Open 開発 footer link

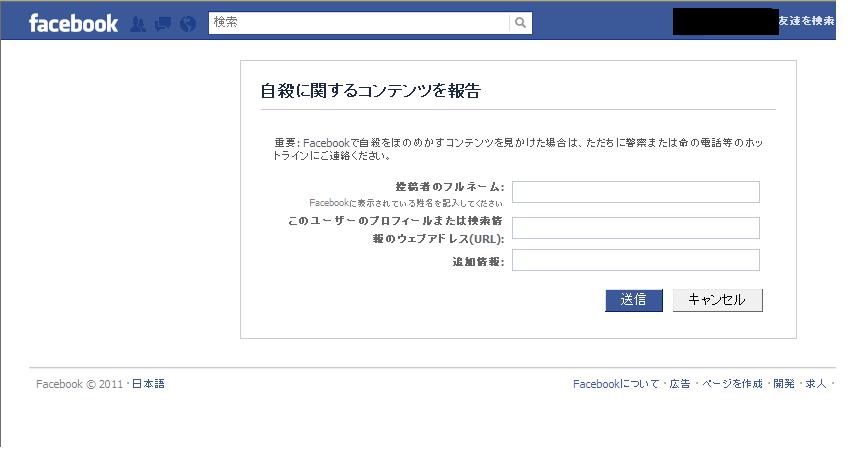click(784, 384)
